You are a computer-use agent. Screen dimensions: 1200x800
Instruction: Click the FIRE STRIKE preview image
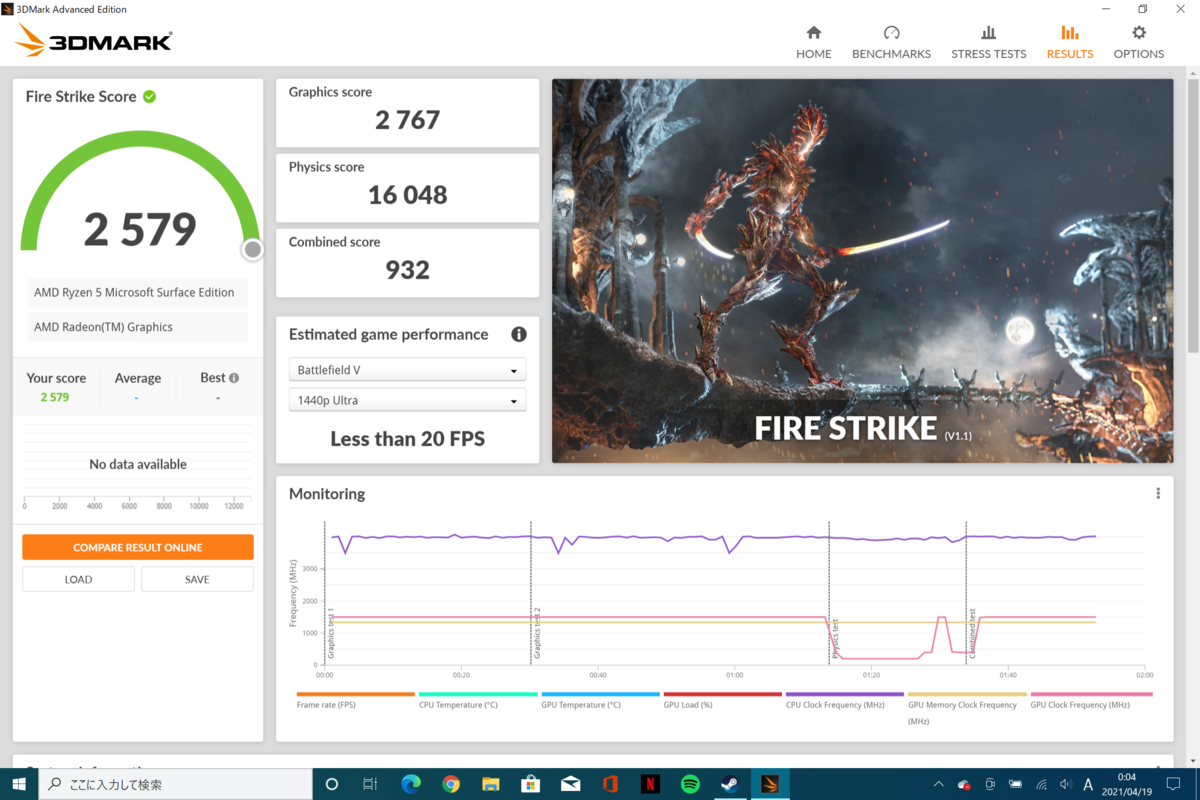point(862,271)
